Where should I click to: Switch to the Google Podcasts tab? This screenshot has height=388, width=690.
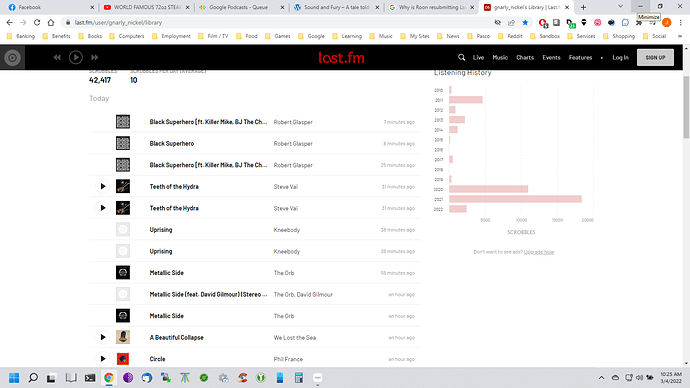point(242,7)
